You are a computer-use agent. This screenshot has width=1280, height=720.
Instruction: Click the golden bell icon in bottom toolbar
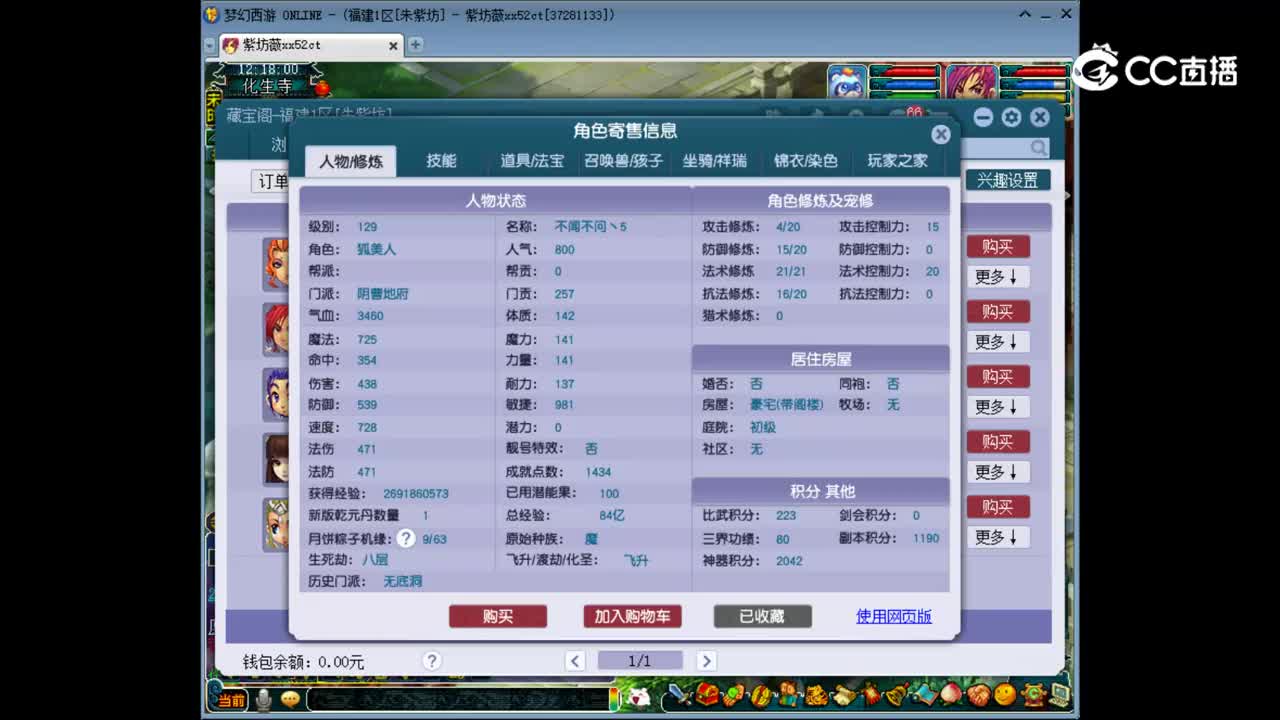897,694
